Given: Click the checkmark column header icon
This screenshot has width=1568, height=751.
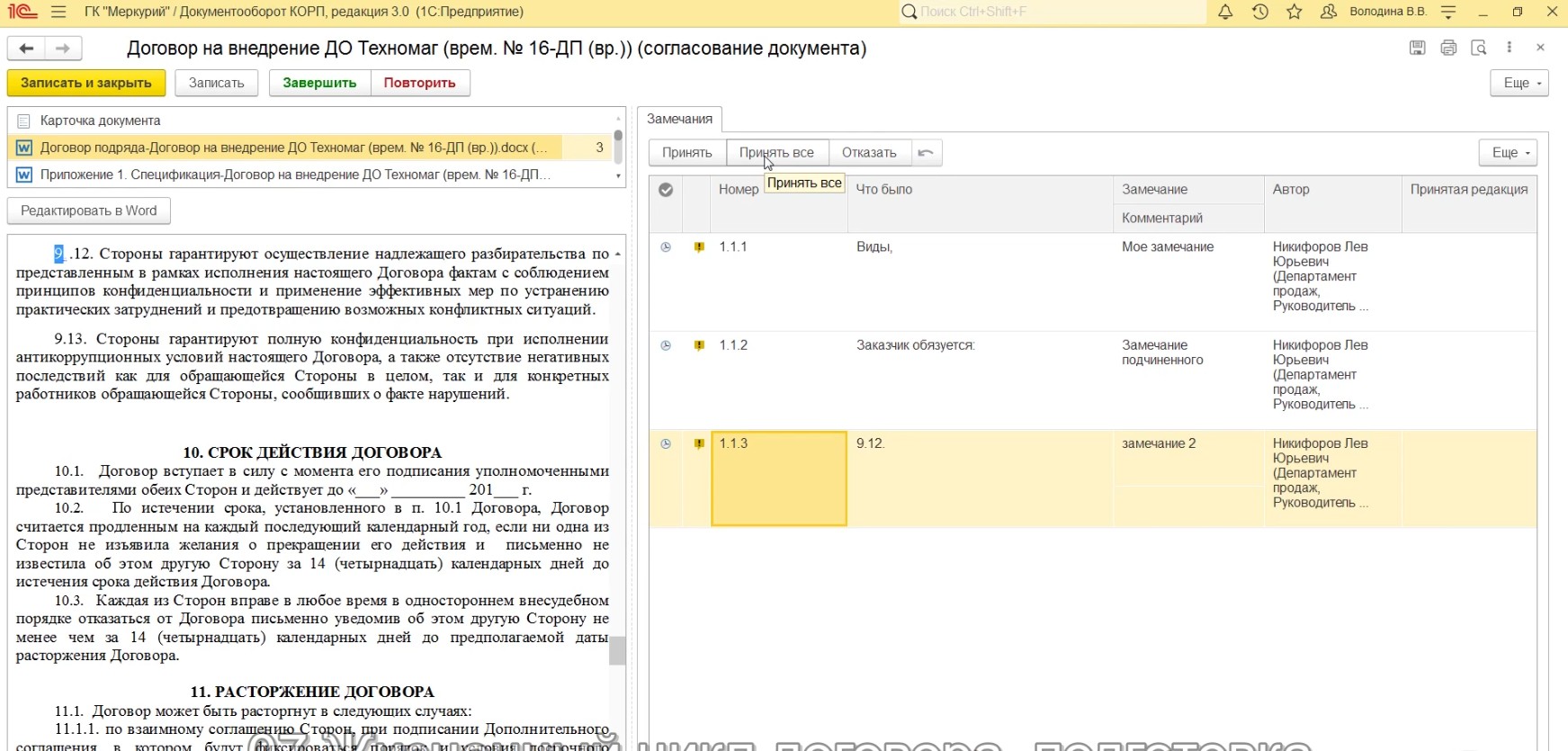Looking at the screenshot, I should 666,190.
